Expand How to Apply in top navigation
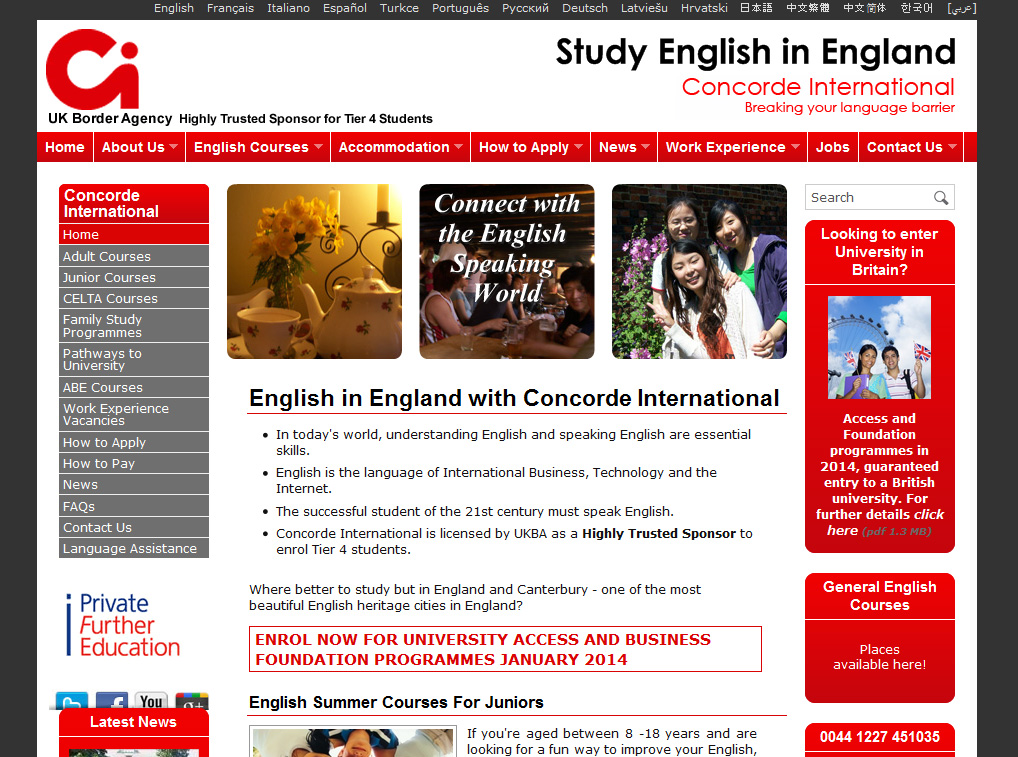The width and height of the screenshot is (1018, 757). 530,147
